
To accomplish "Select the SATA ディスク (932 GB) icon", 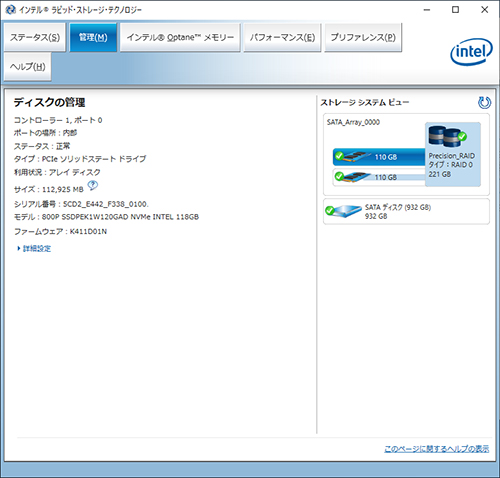I will click(344, 211).
